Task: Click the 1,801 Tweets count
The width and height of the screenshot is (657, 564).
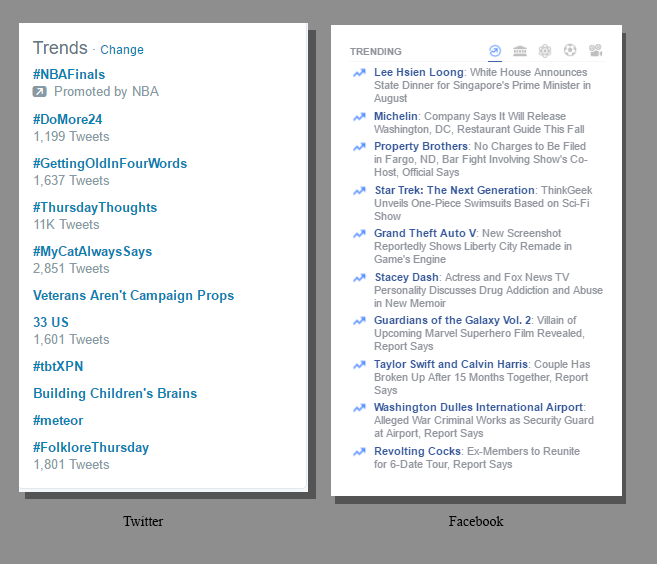Action: coord(71,465)
